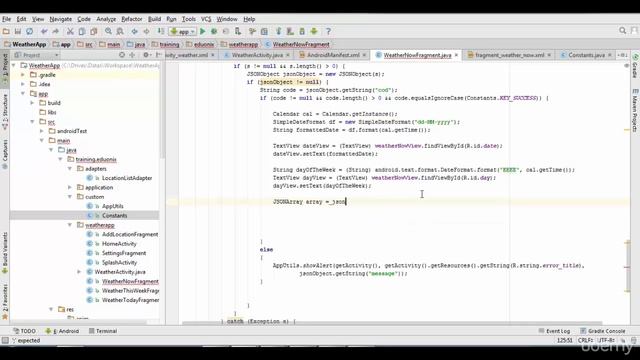The height and width of the screenshot is (360, 640).
Task: Open the AVD Manager icon
Action: pyautogui.click(x=290, y=31)
